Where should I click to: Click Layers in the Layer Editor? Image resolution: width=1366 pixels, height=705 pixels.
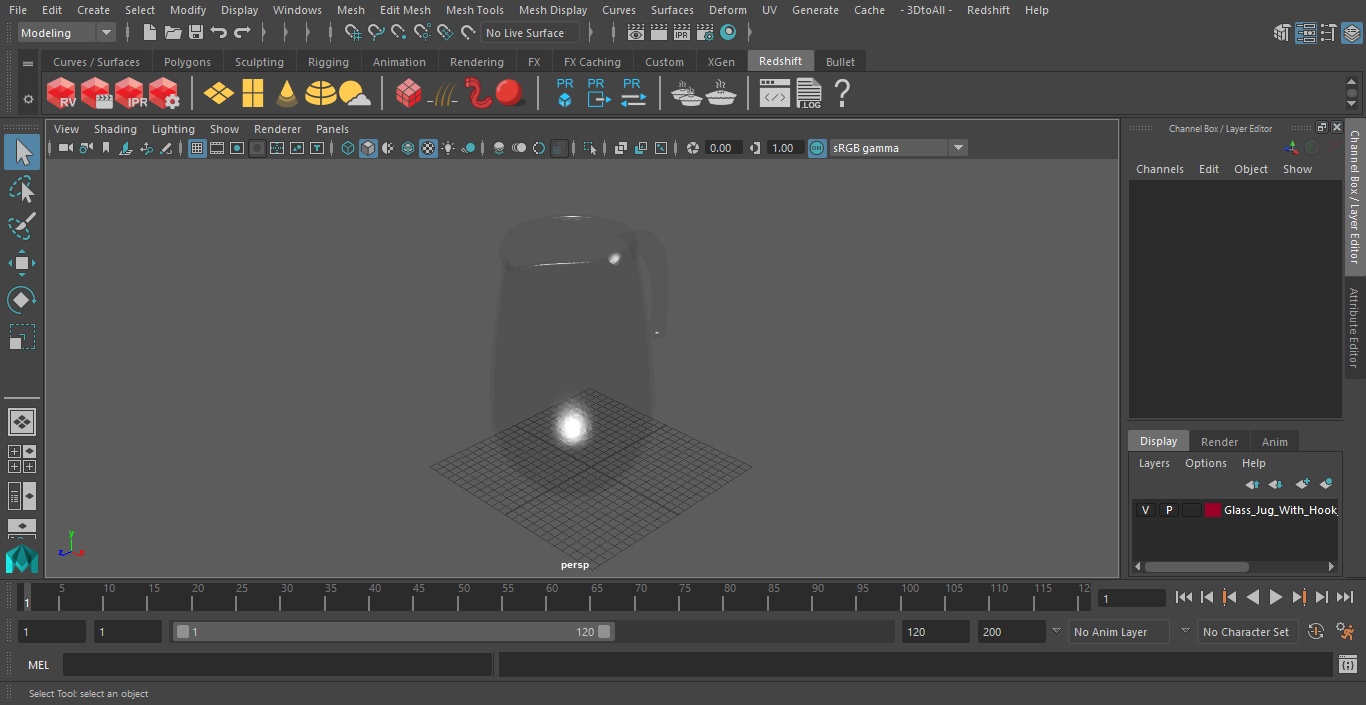[x=1154, y=463]
